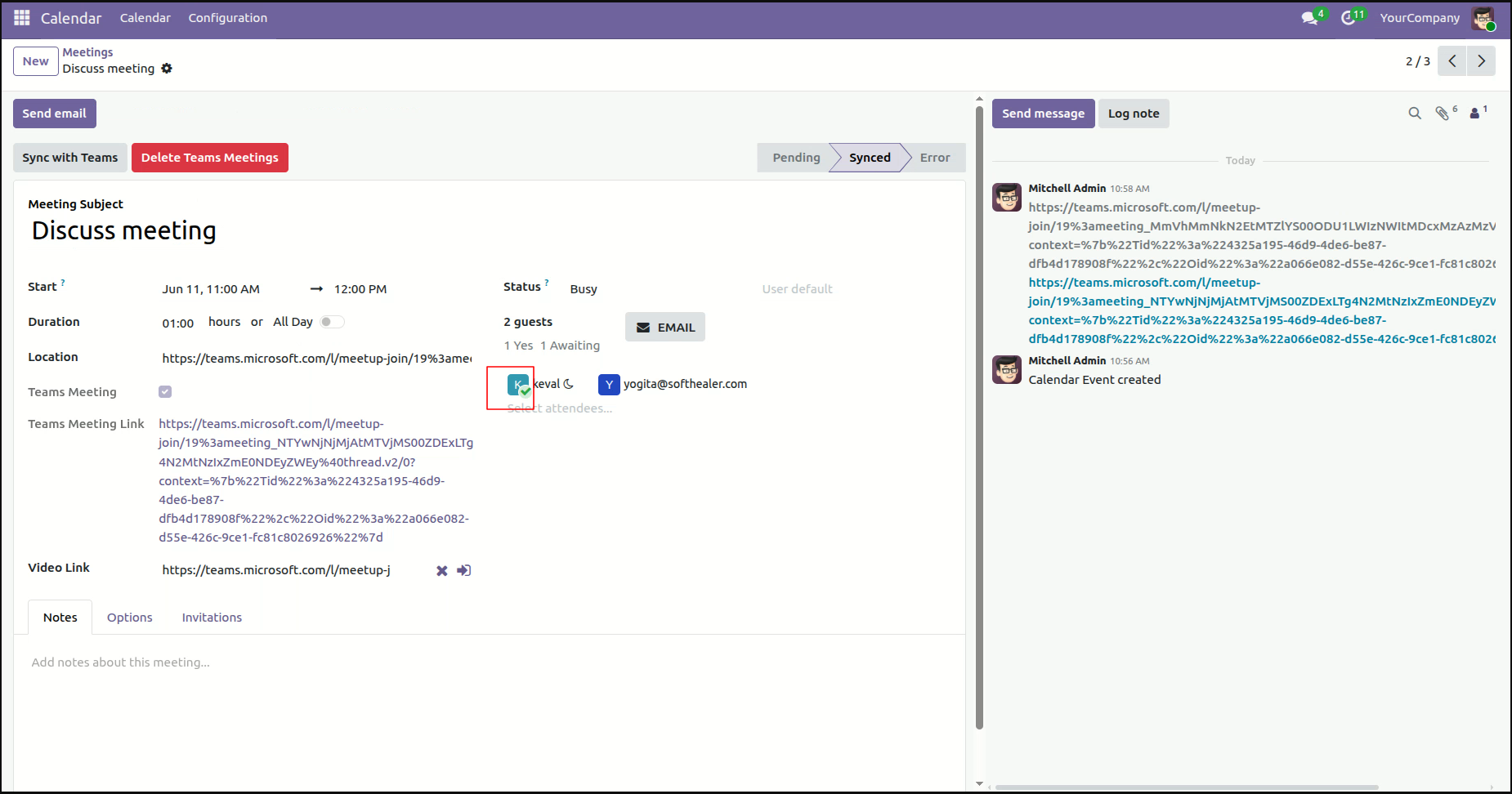Image resolution: width=1512 pixels, height=794 pixels.
Task: Go to next record arrow
Action: coord(1482,61)
